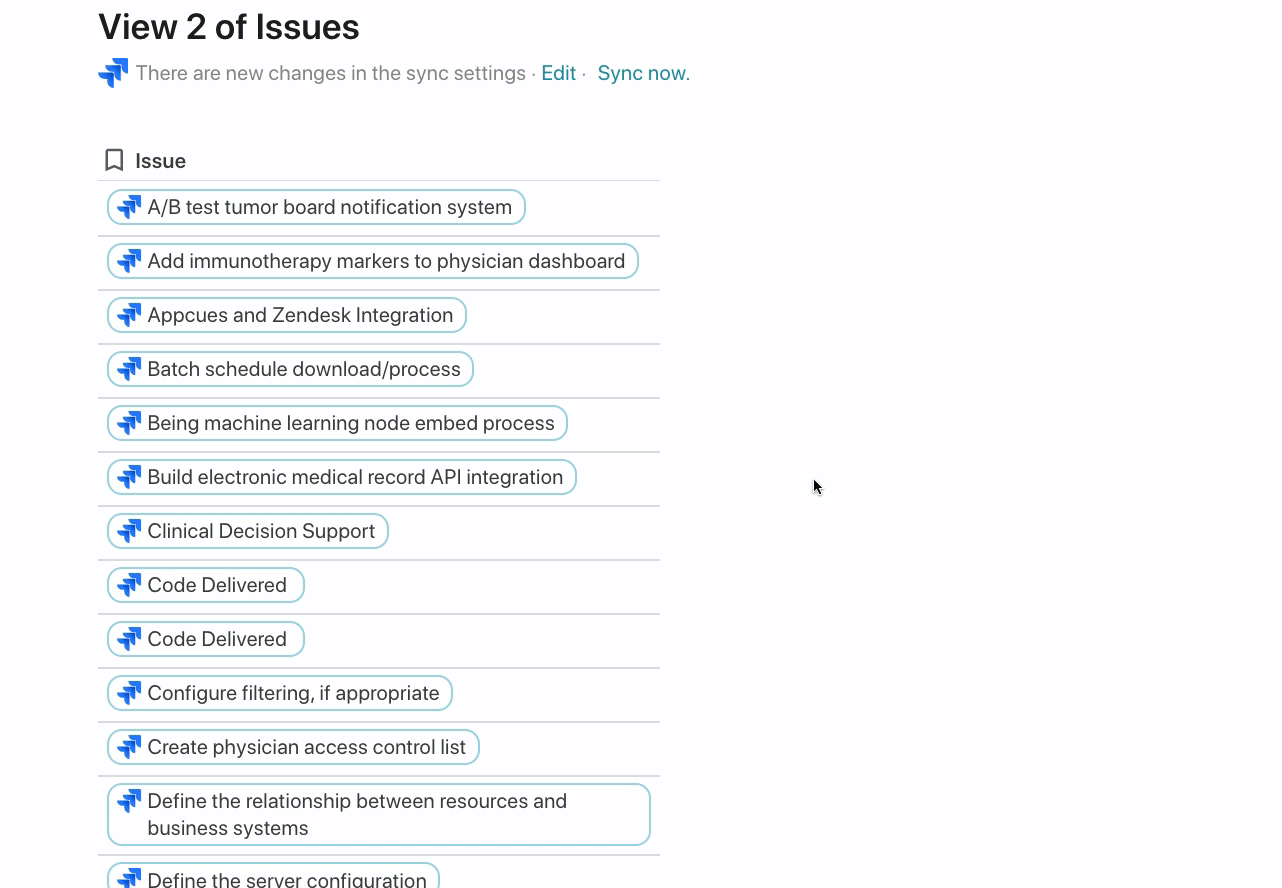Click Edit link for sync settings

point(558,73)
